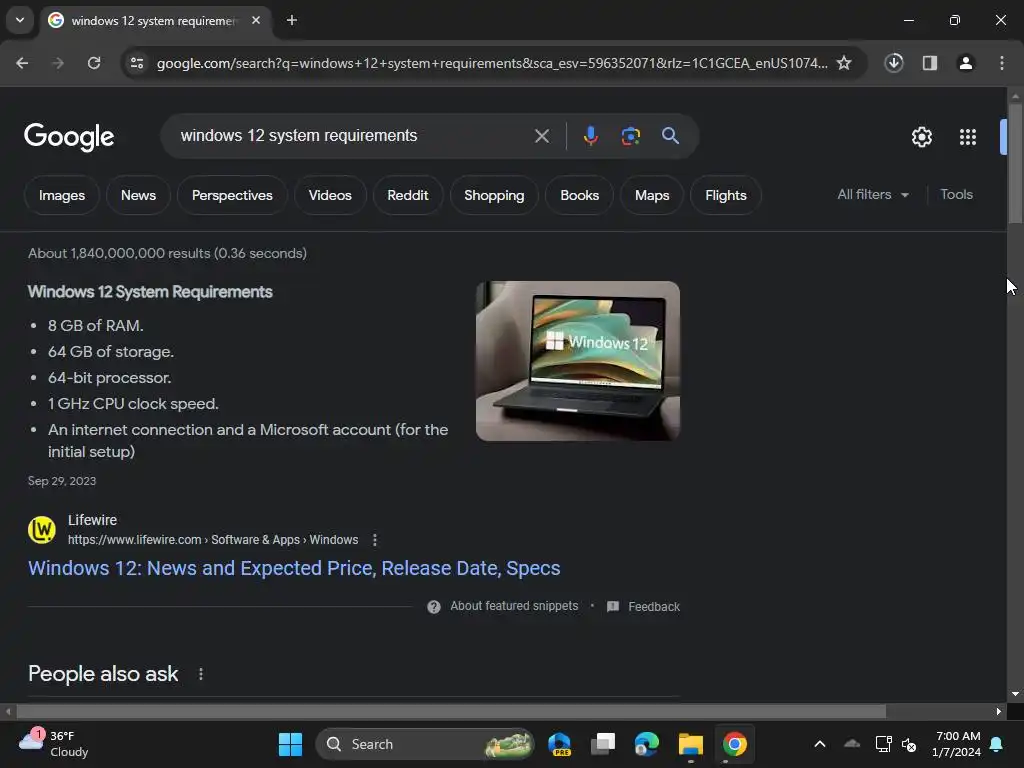Click the OneDrive cloud tray icon
Viewport: 1024px width, 768px height.
(852, 744)
